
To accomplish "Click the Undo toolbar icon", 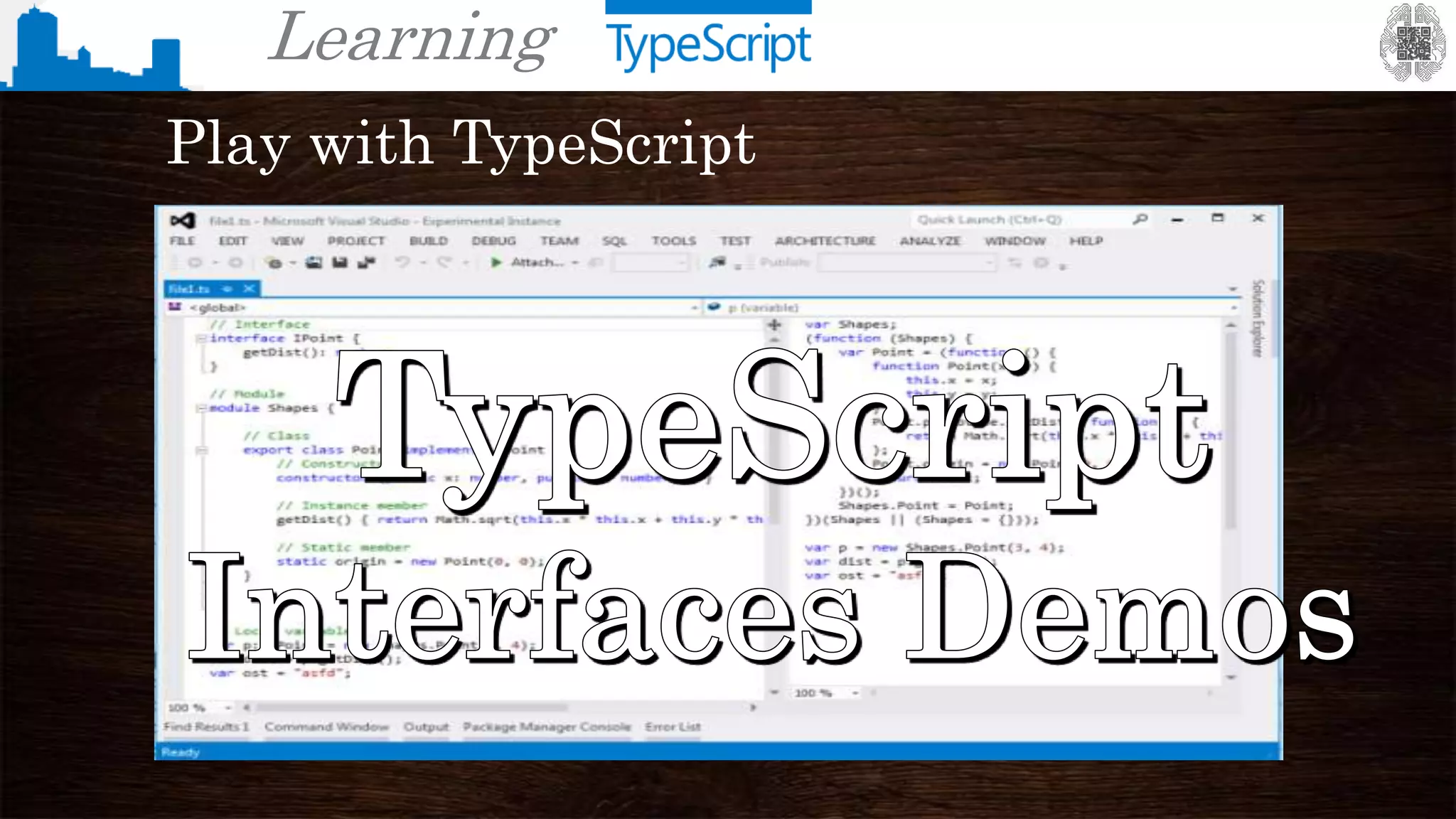I will [x=402, y=262].
